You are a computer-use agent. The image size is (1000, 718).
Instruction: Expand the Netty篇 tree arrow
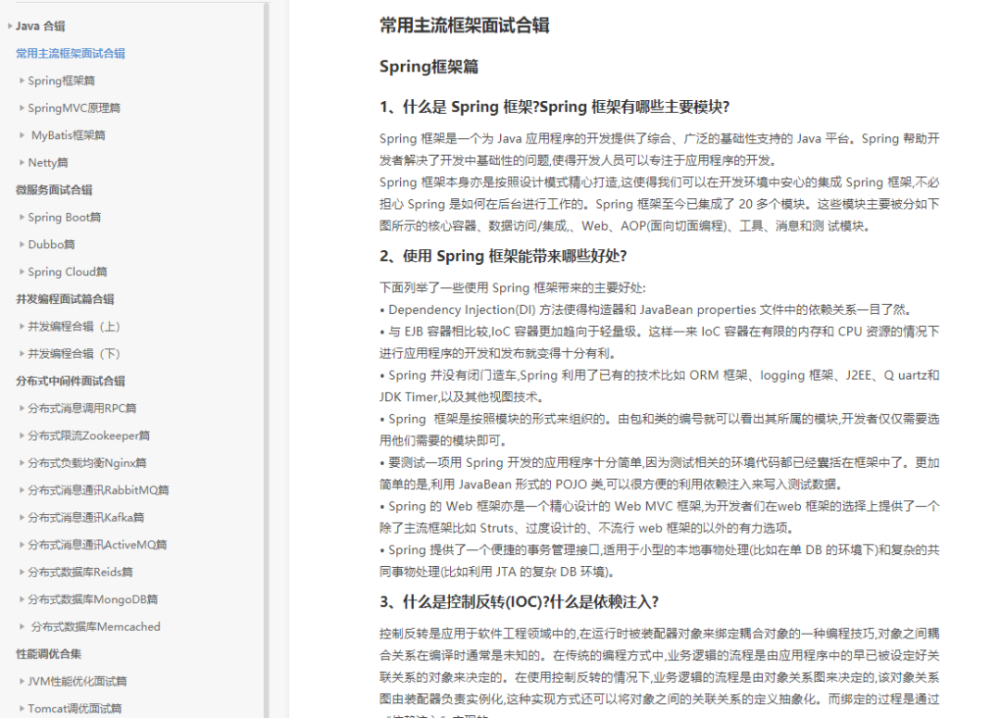pyautogui.click(x=22, y=163)
